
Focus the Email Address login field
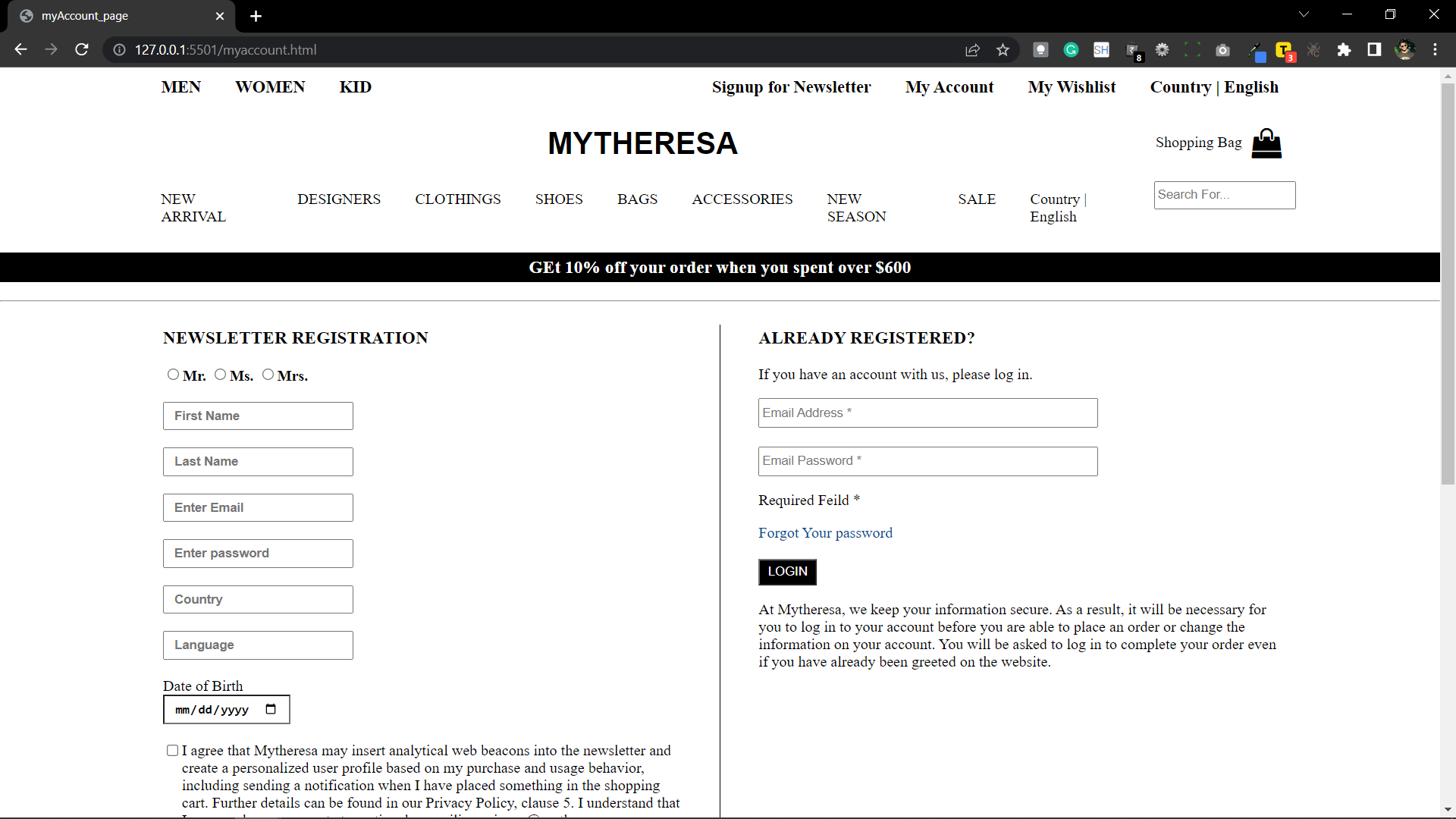tap(927, 413)
